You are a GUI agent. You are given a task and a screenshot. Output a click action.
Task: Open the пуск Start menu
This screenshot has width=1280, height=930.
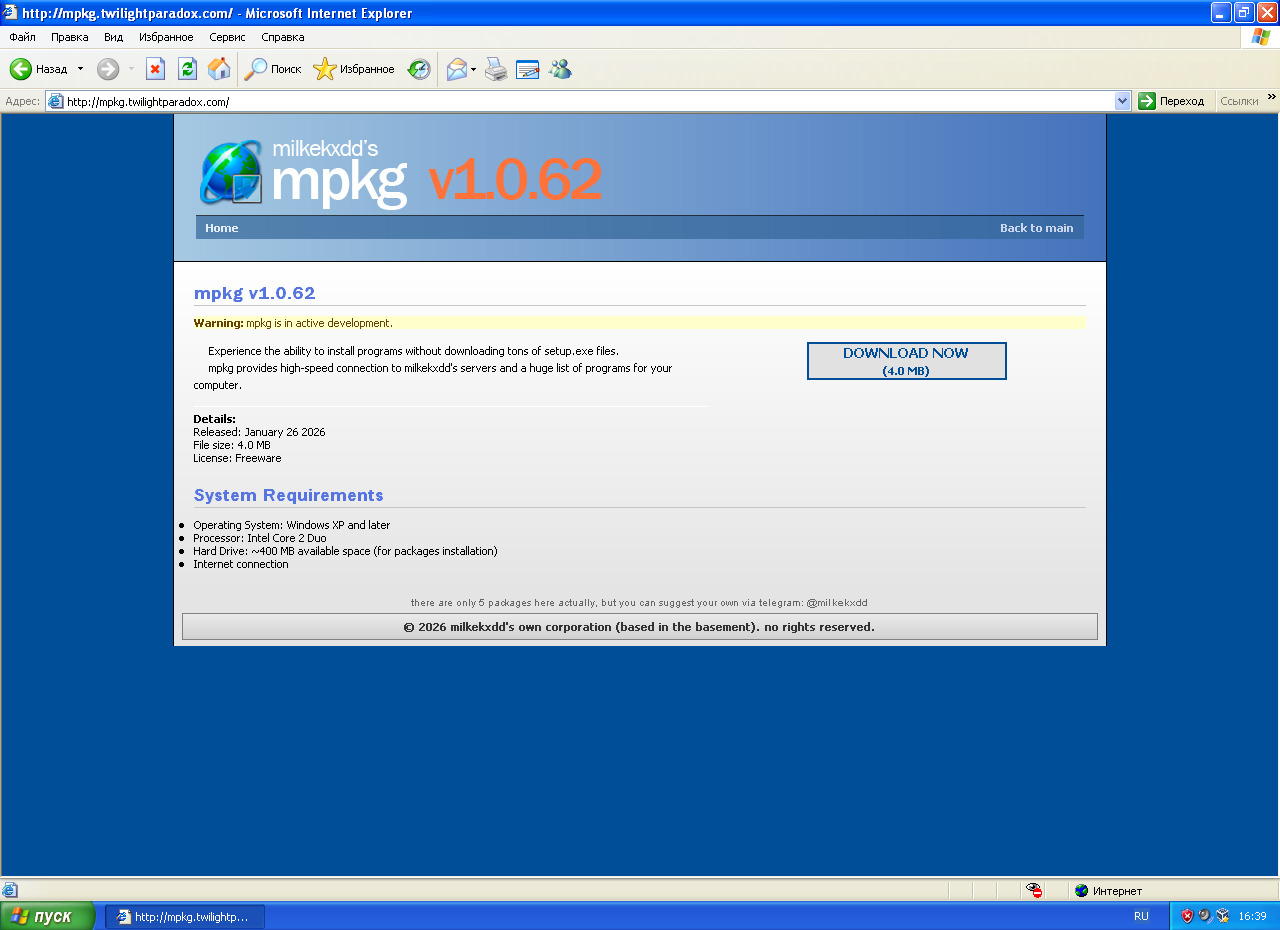[x=48, y=916]
